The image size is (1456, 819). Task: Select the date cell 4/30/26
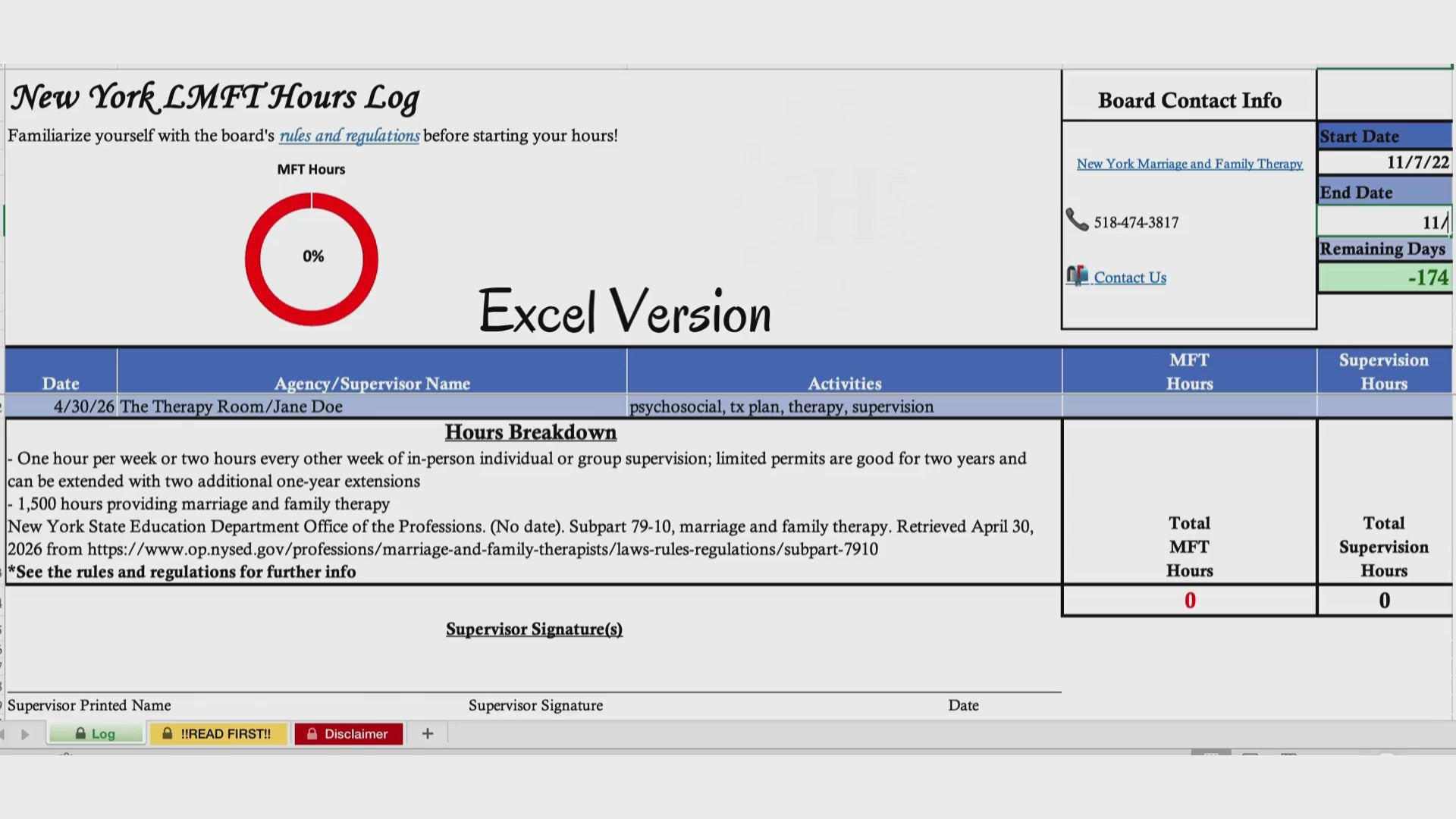click(61, 406)
